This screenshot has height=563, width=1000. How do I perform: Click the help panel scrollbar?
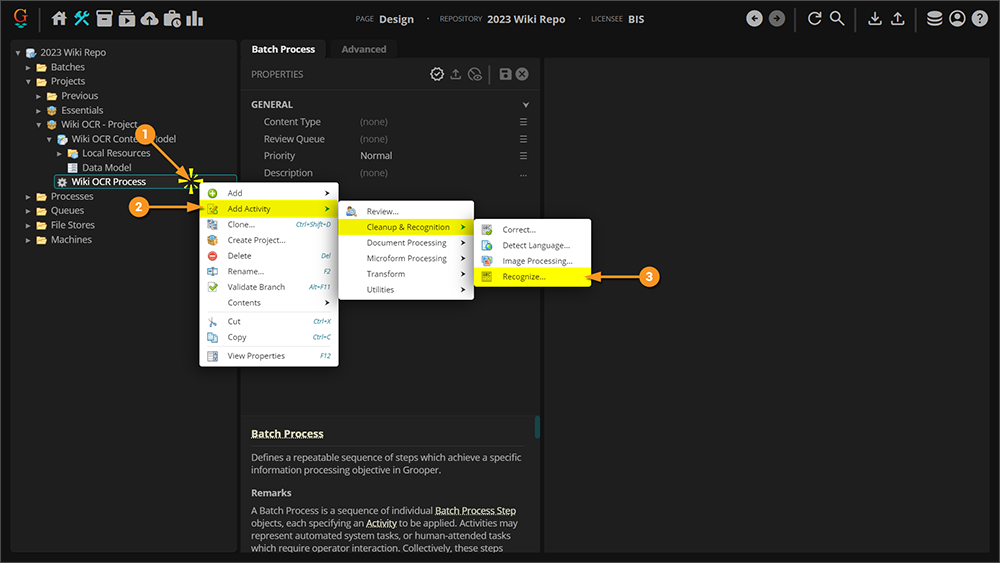tap(538, 427)
